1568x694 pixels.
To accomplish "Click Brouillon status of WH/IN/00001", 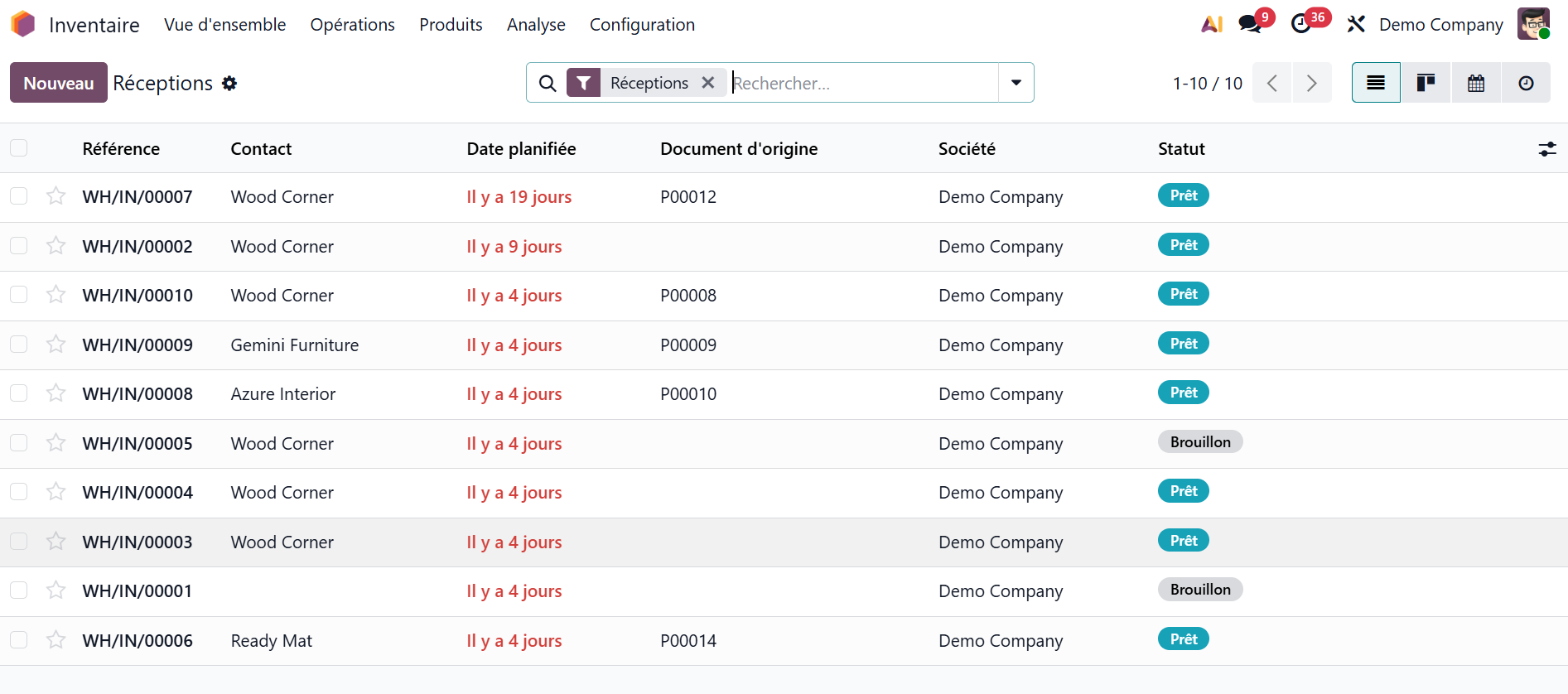I will pyautogui.click(x=1200, y=590).
